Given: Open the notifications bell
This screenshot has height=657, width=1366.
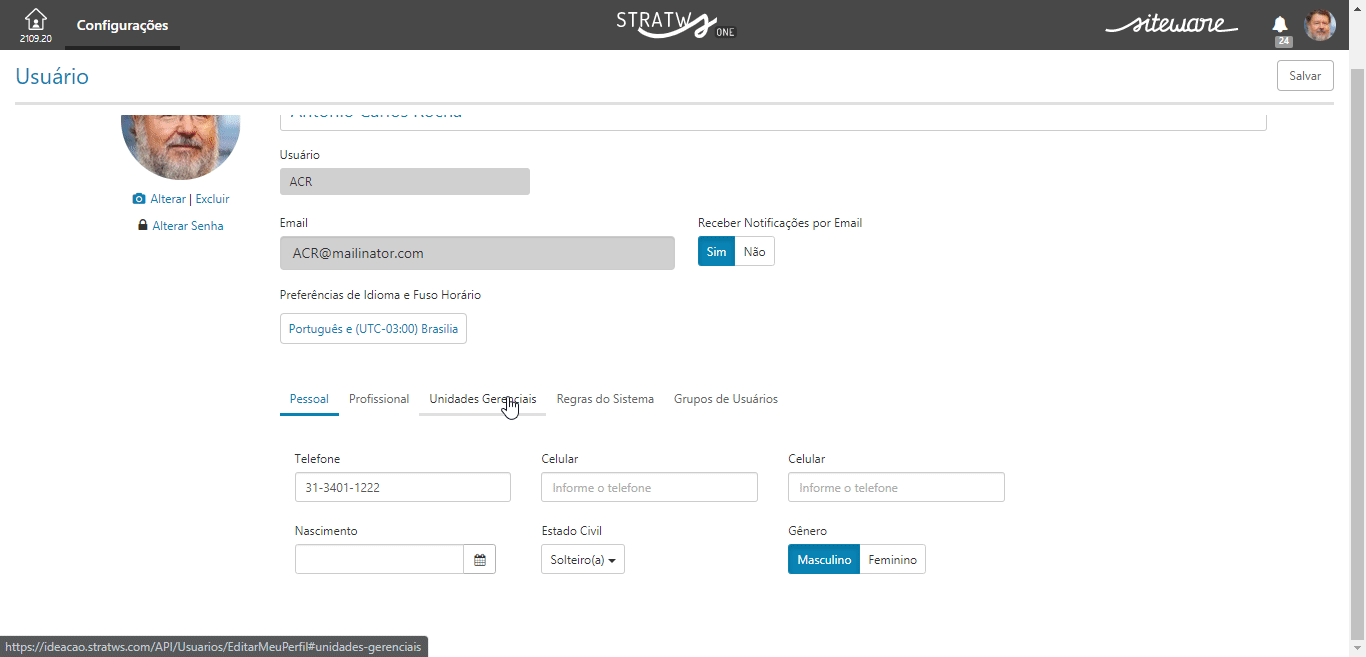Looking at the screenshot, I should [x=1280, y=25].
